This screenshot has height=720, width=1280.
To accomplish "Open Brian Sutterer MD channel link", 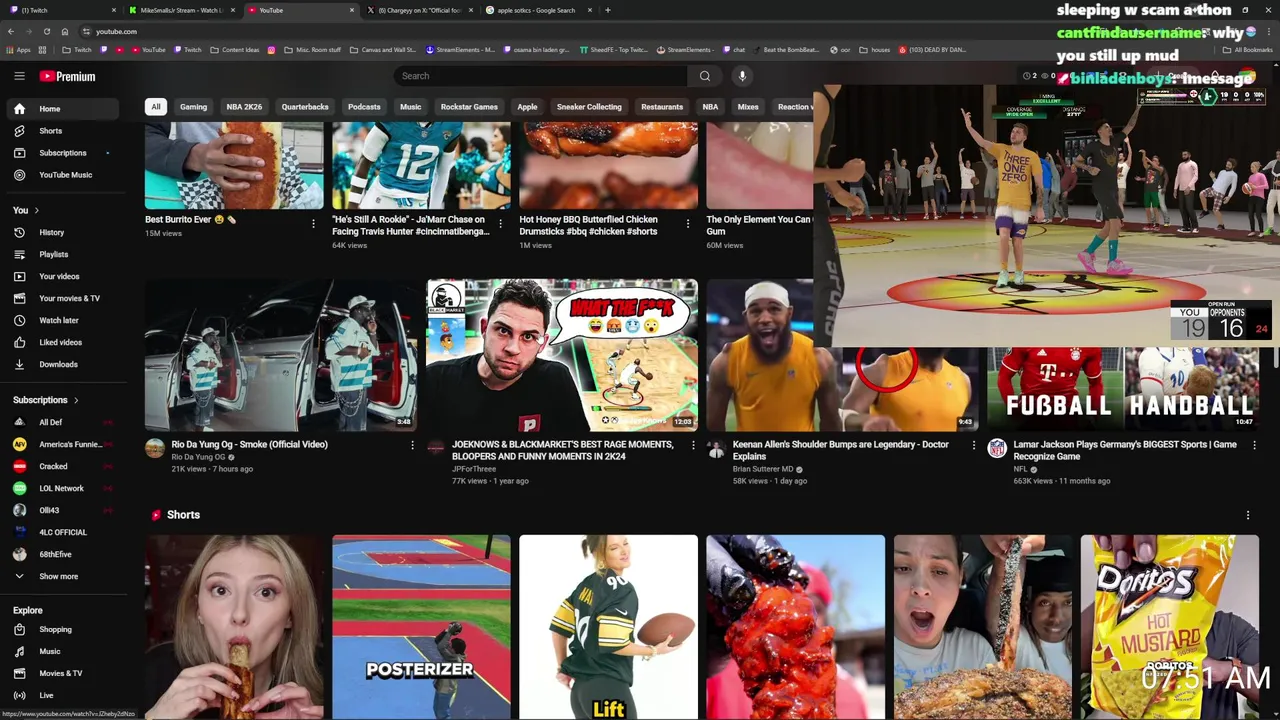I will [x=763, y=469].
